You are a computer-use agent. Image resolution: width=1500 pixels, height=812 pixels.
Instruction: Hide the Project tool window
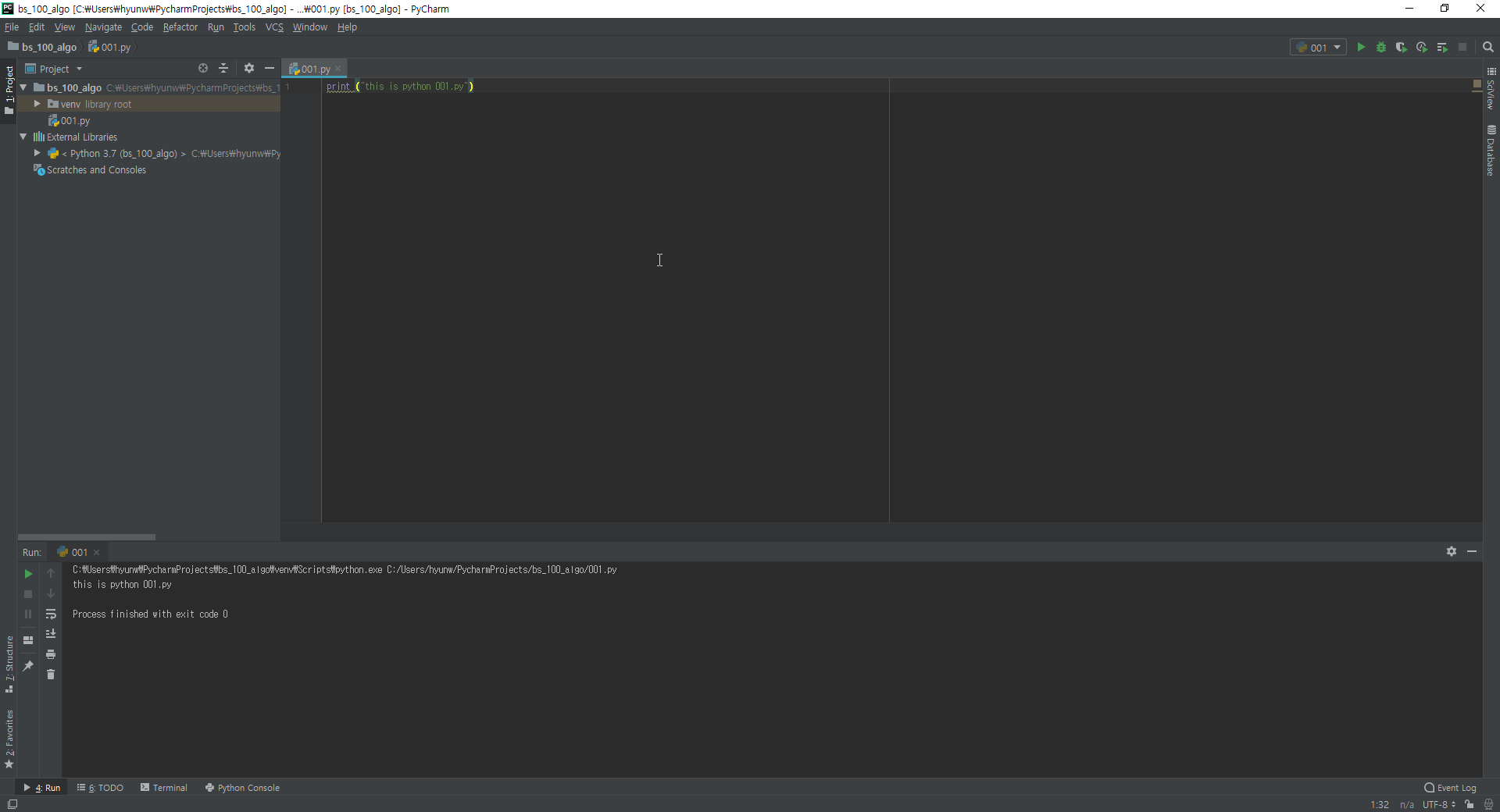[270, 69]
